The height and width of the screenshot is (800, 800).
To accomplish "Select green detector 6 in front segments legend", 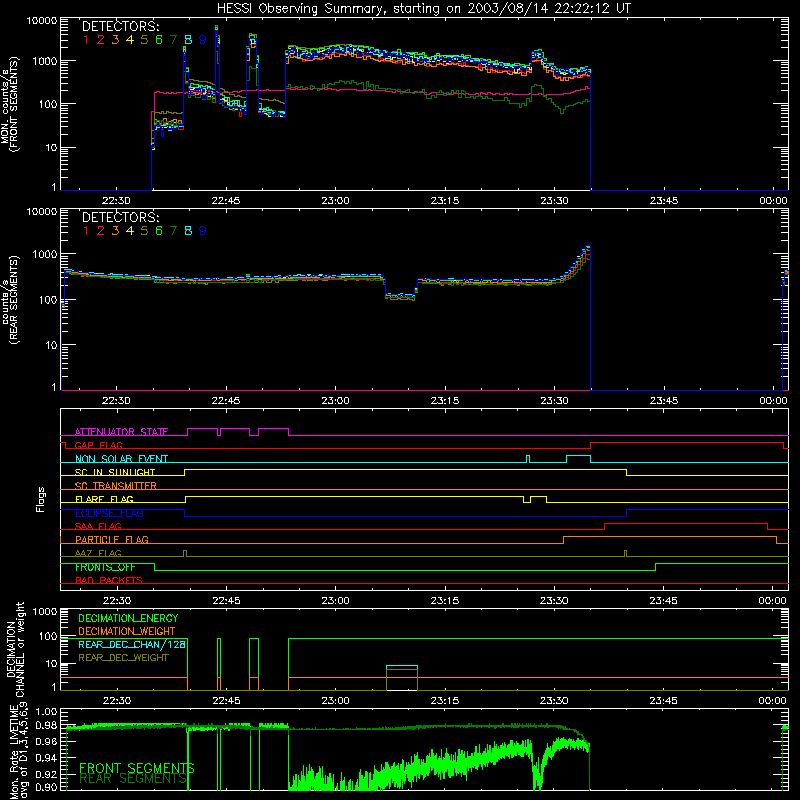I will (x=159, y=40).
